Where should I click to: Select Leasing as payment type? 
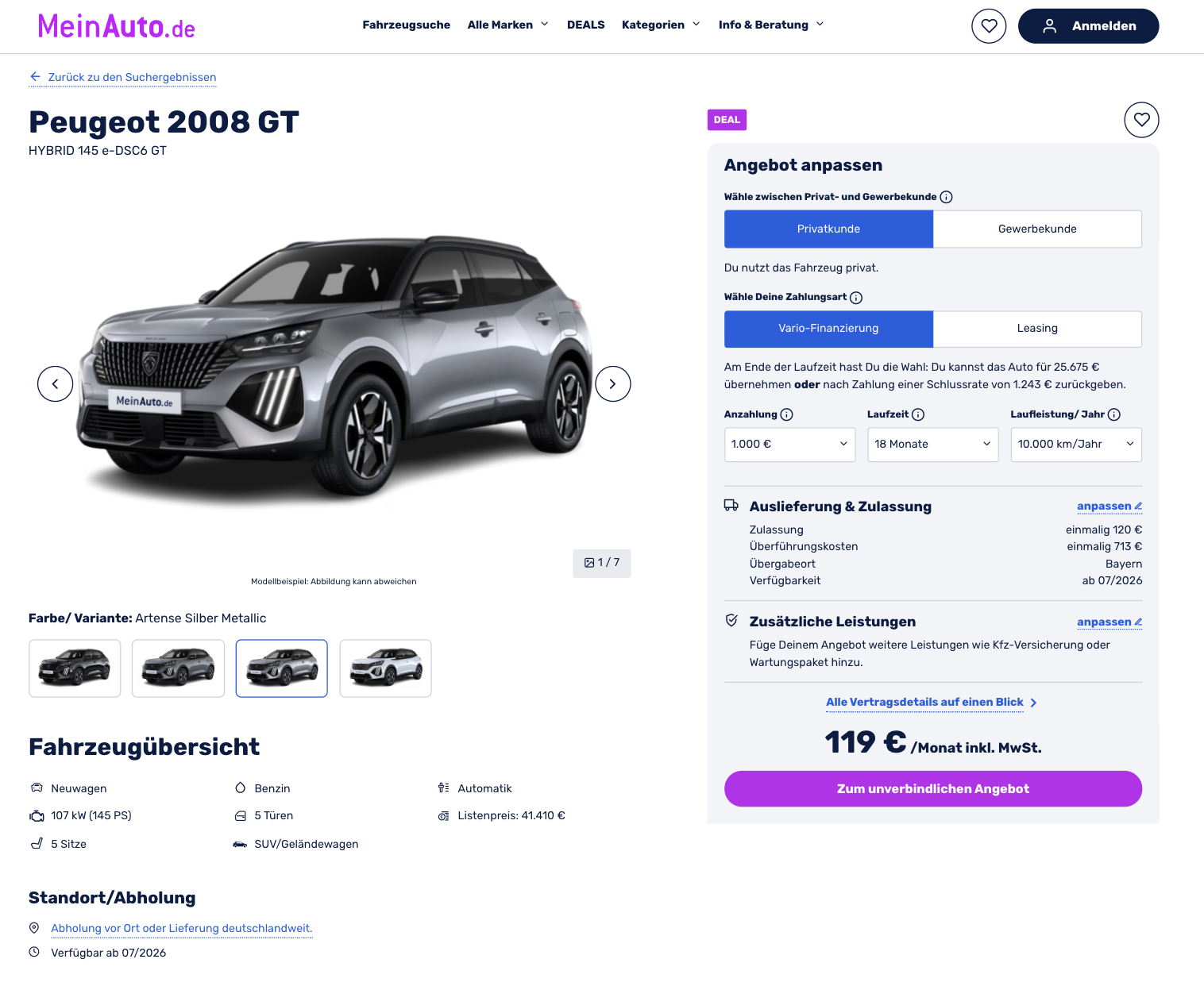click(1037, 329)
